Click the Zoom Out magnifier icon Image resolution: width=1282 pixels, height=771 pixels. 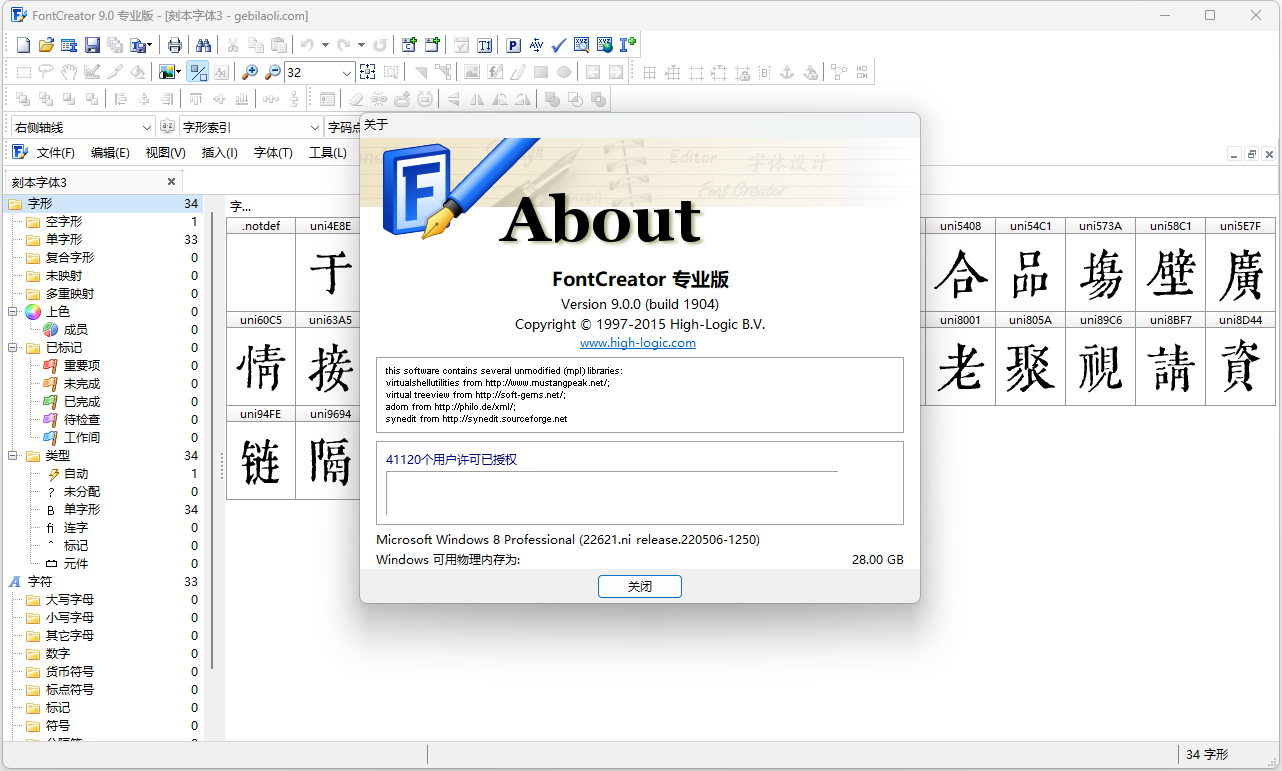point(273,72)
